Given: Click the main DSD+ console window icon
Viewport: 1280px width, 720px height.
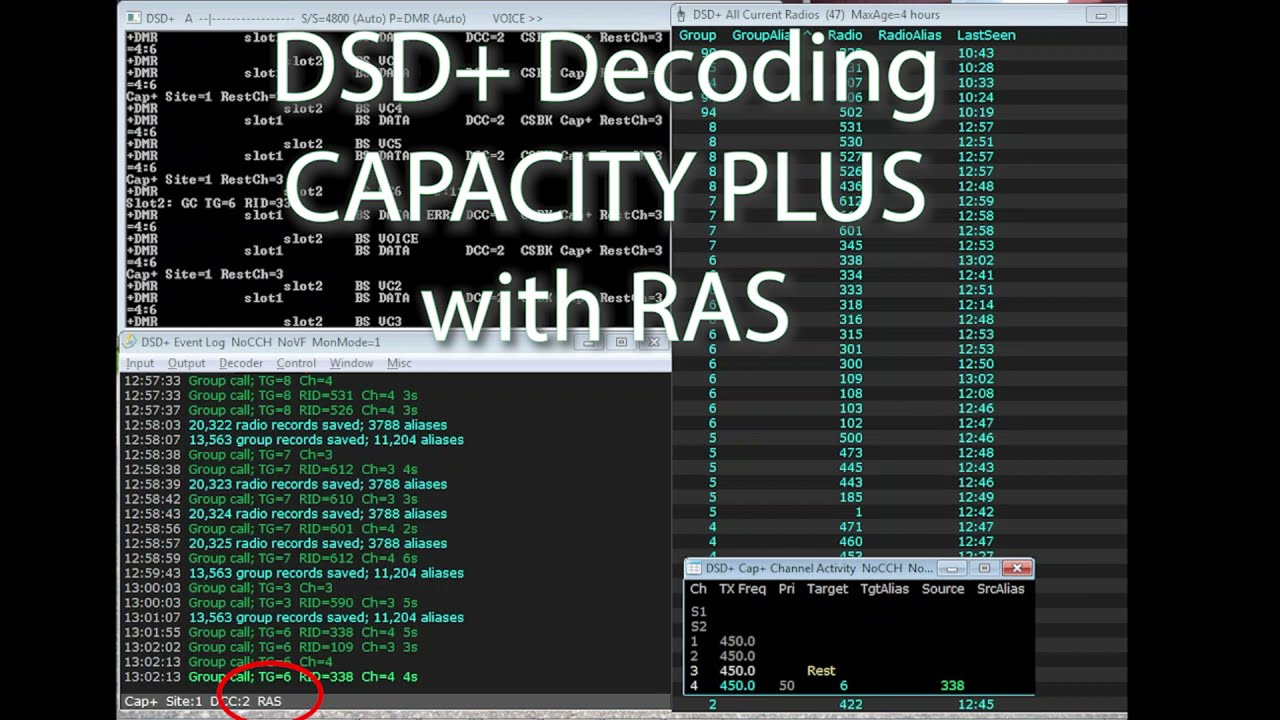Looking at the screenshot, I should coord(133,18).
